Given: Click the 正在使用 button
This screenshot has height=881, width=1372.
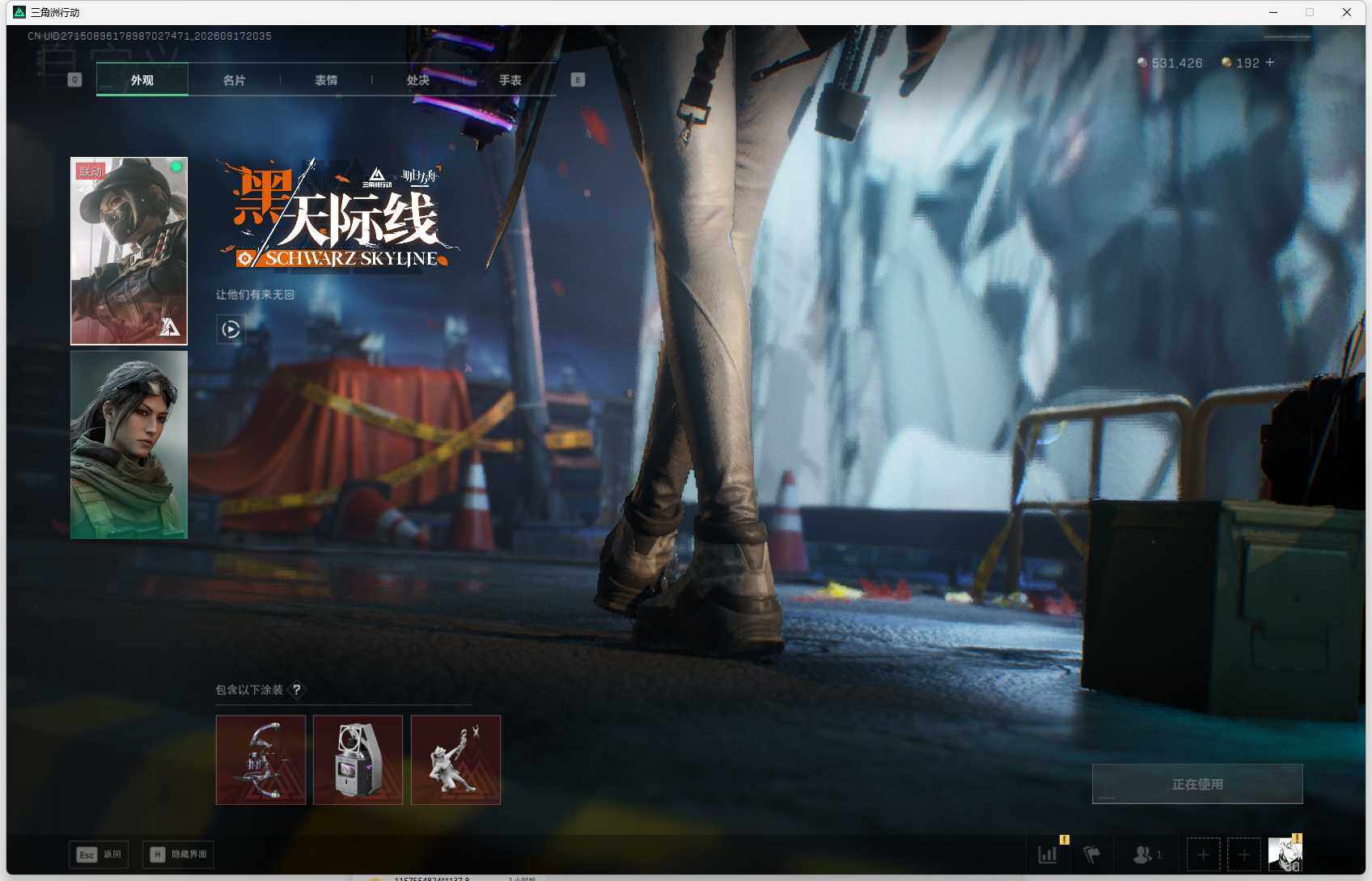Looking at the screenshot, I should (1197, 784).
